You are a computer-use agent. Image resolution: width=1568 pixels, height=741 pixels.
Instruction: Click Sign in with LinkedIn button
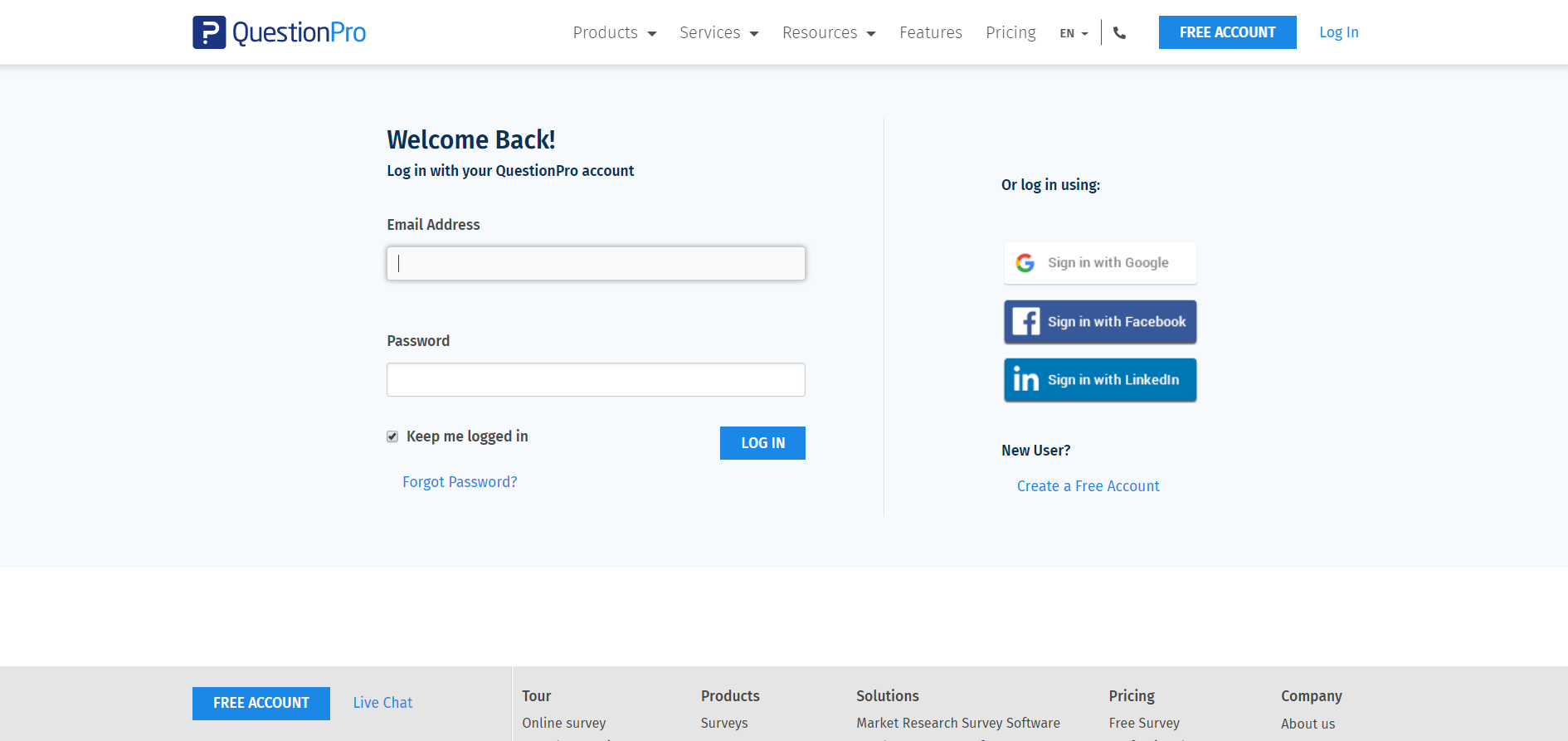1100,380
